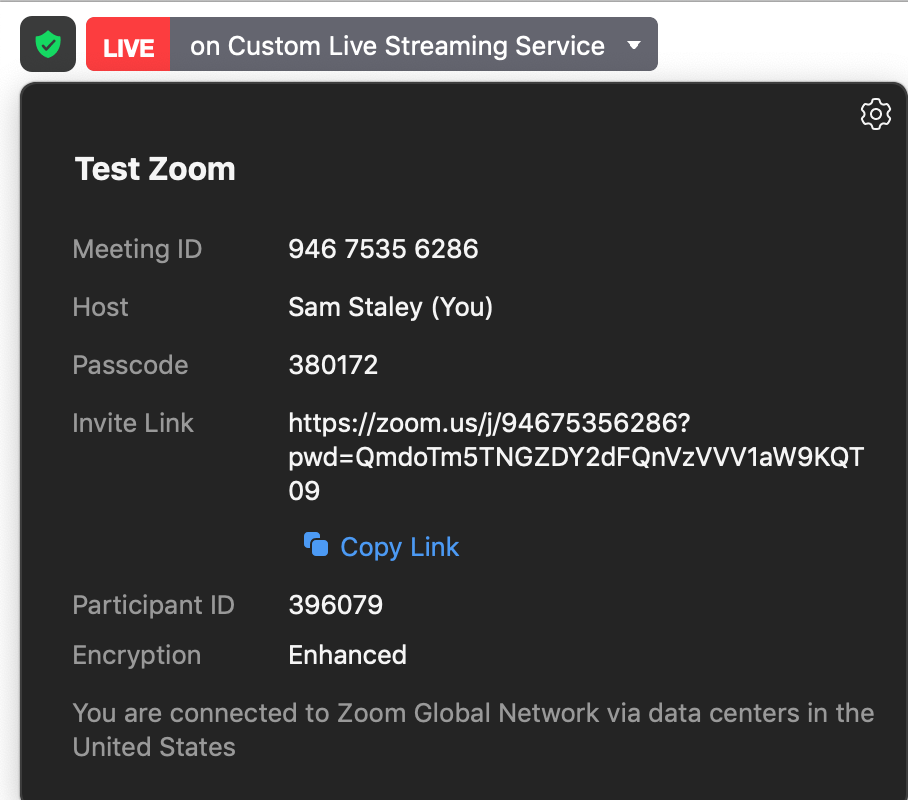Click the Passcode label
The image size is (908, 800).
130,365
